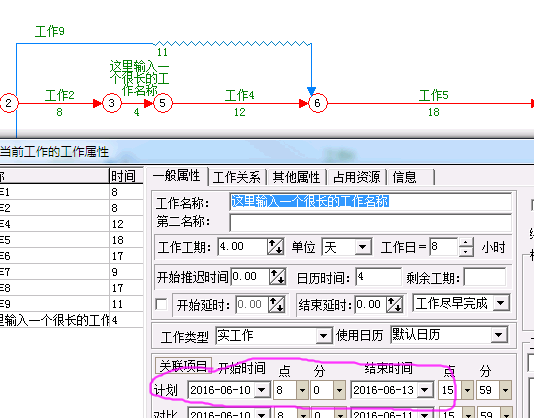The width and height of the screenshot is (534, 418).
Task: Open the 其他属性 tab
Action: tap(296, 177)
